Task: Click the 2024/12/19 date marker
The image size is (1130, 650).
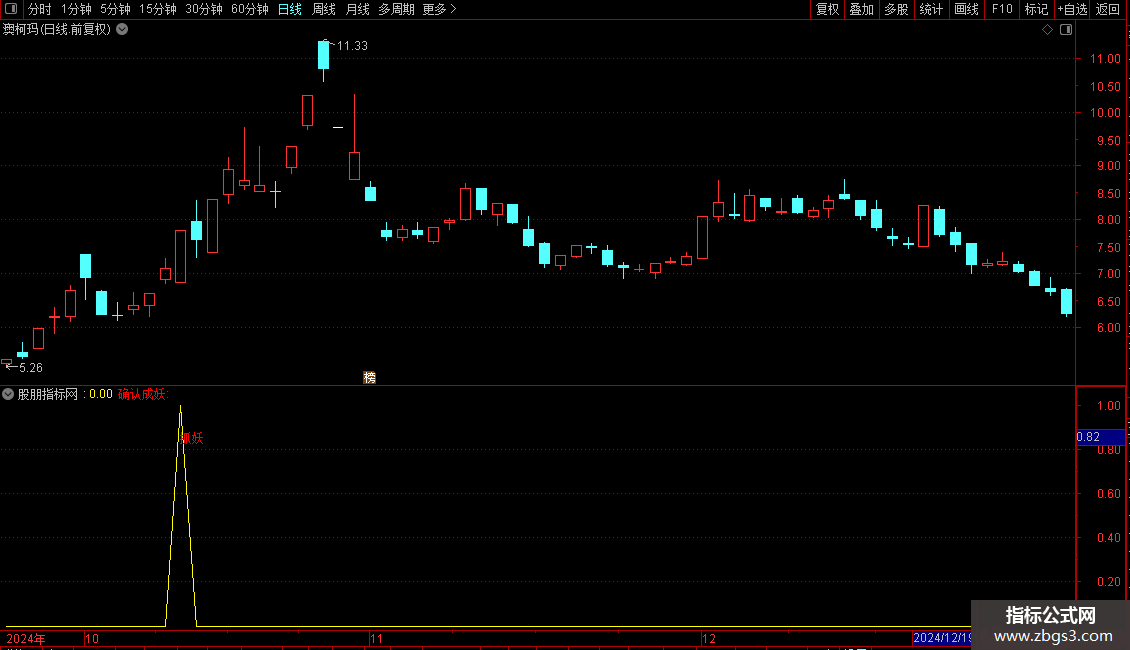Action: [941, 638]
